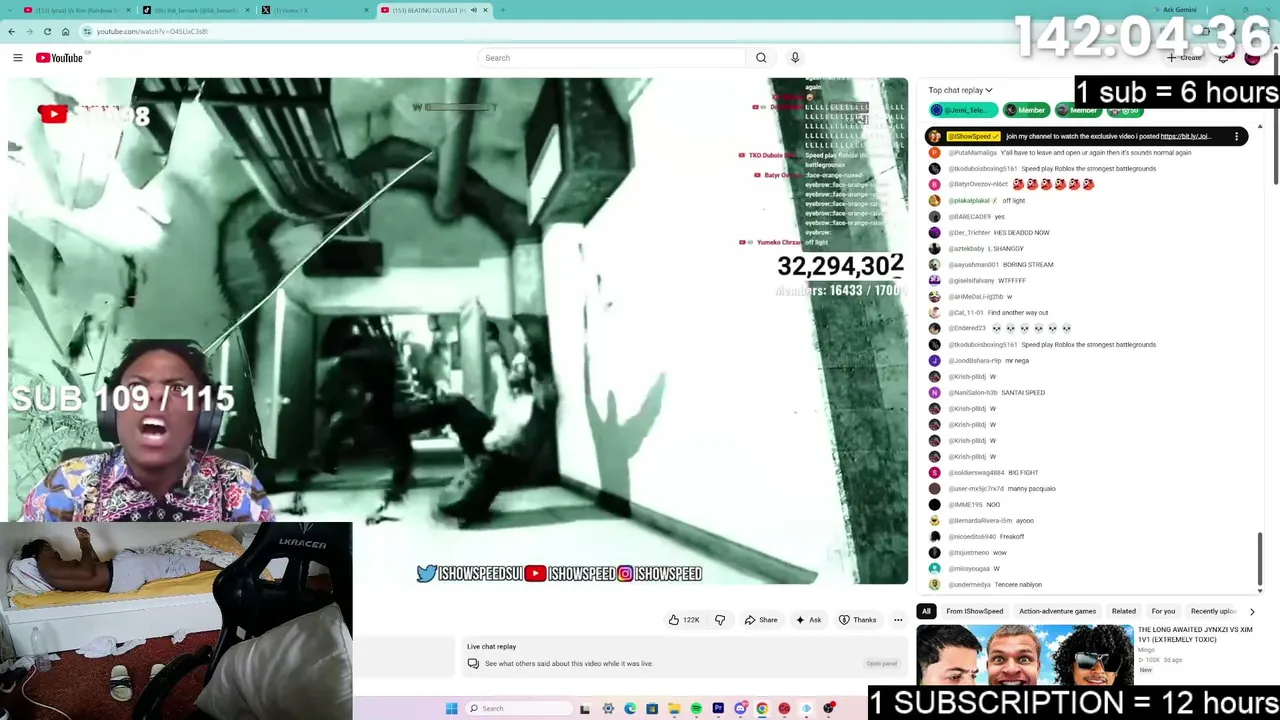Go forward with the browser forward arrow
1280x720 pixels.
click(29, 31)
